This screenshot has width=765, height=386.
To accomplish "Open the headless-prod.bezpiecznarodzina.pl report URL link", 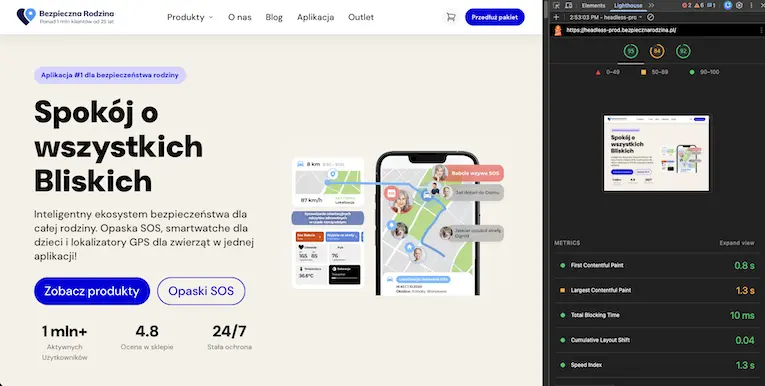I will point(621,30).
